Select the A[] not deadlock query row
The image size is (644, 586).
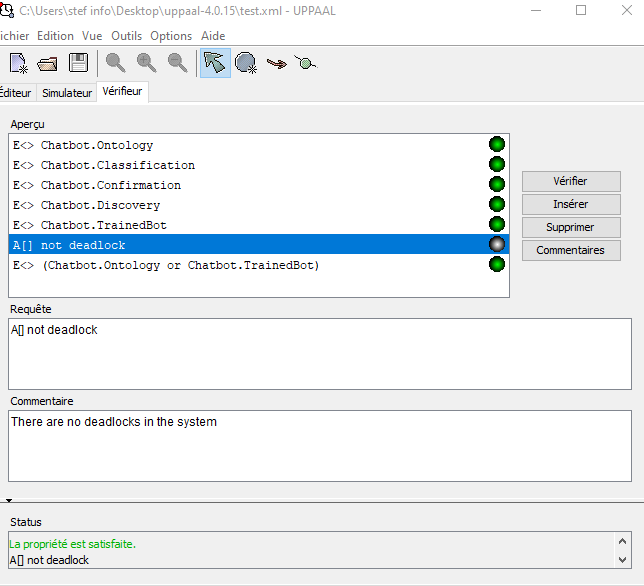point(259,244)
